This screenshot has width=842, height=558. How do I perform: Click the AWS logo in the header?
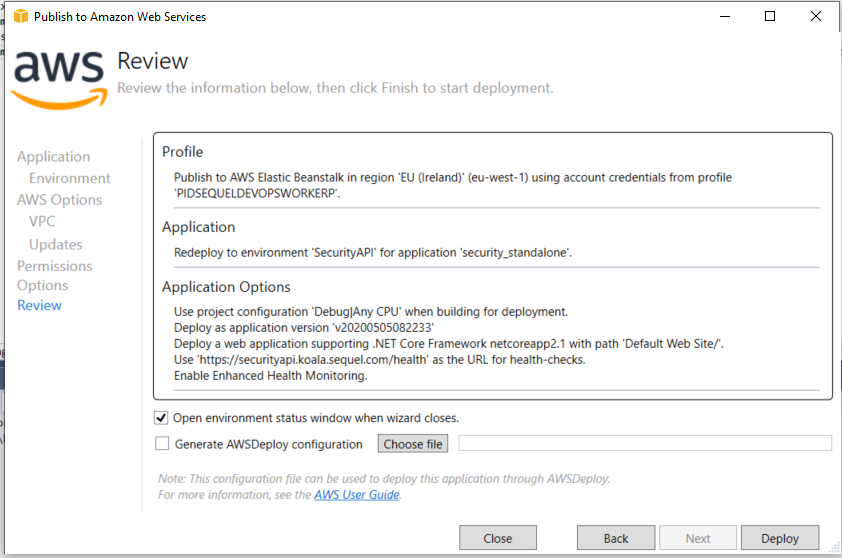[59, 80]
